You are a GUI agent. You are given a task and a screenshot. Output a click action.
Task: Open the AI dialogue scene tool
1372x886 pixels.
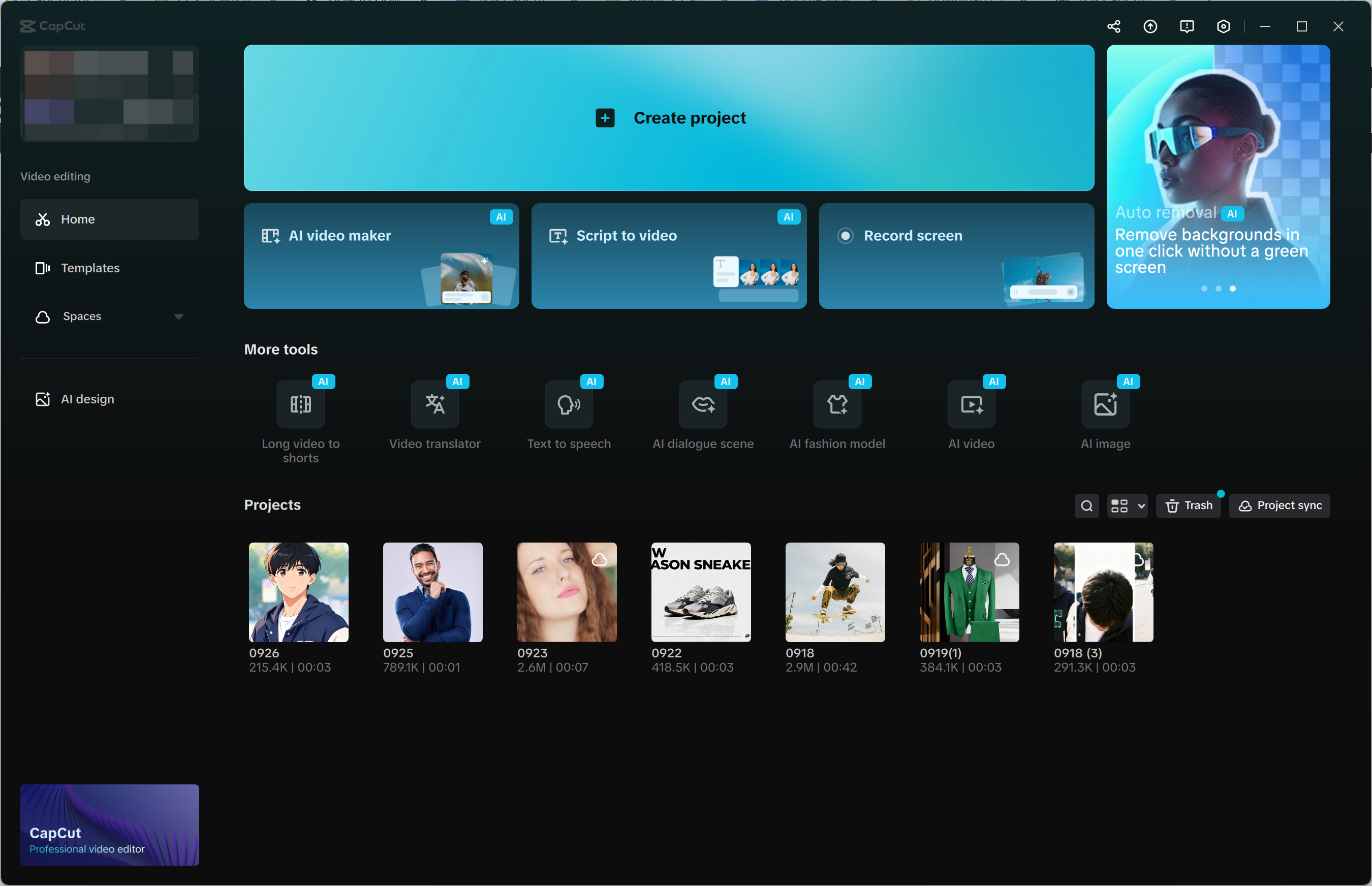[703, 404]
